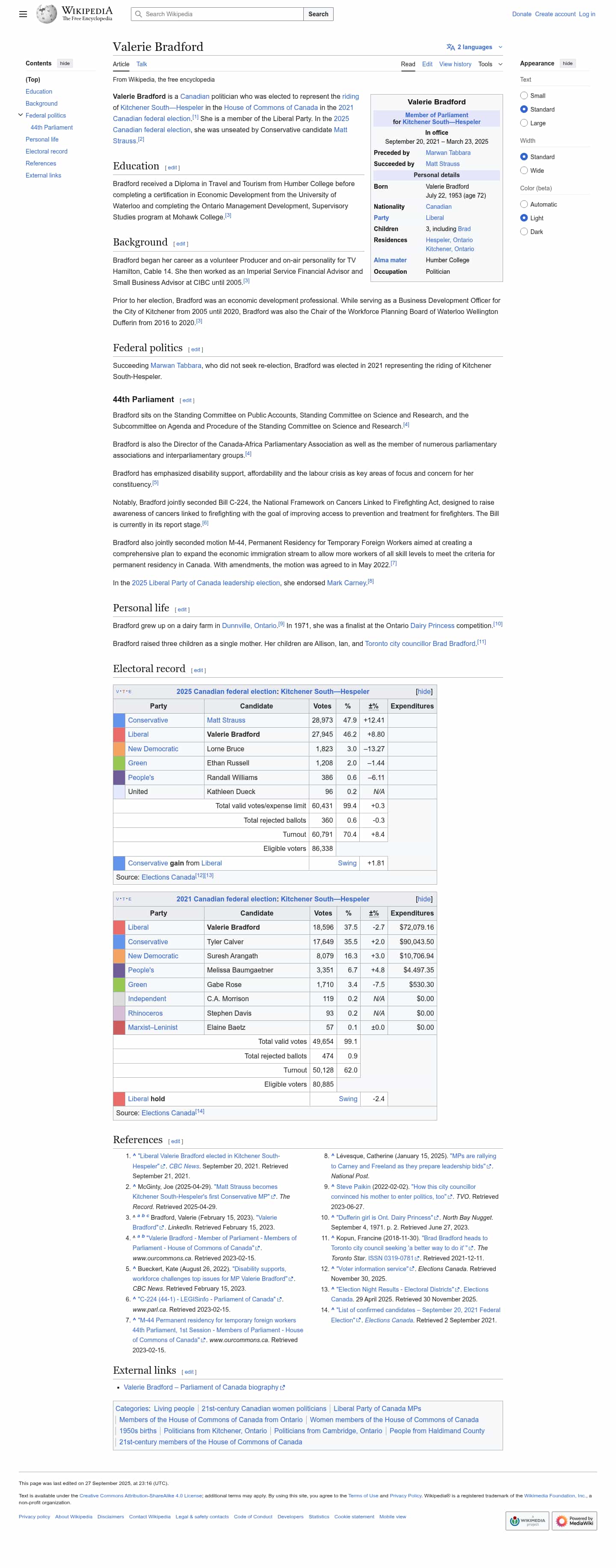Open the Hespeler, Ontario link

(449, 240)
